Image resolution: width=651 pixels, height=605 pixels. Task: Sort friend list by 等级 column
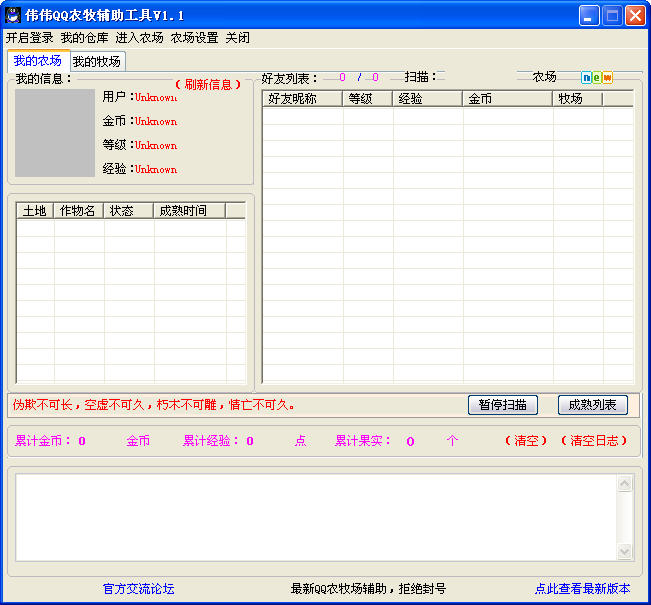(367, 99)
